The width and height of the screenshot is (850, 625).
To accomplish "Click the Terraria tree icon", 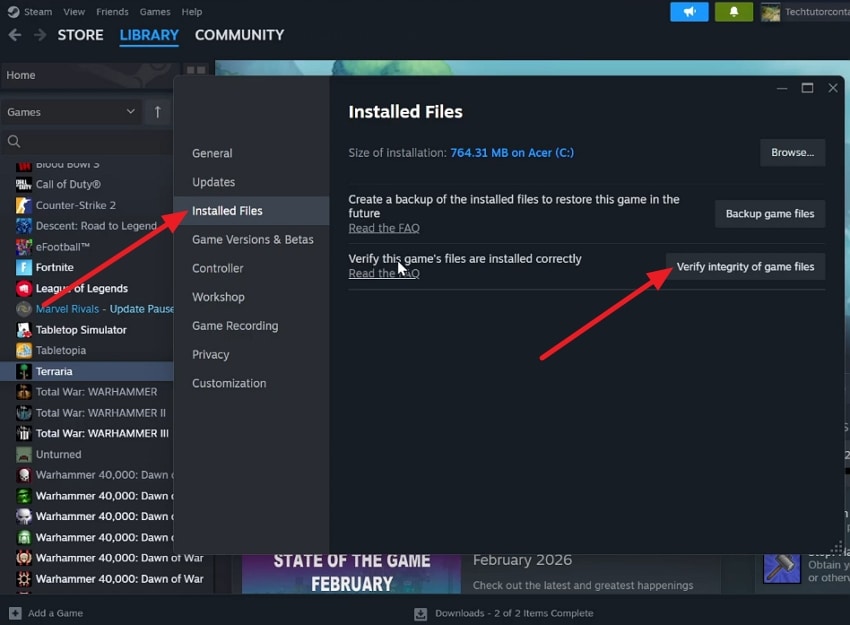I will click(23, 371).
